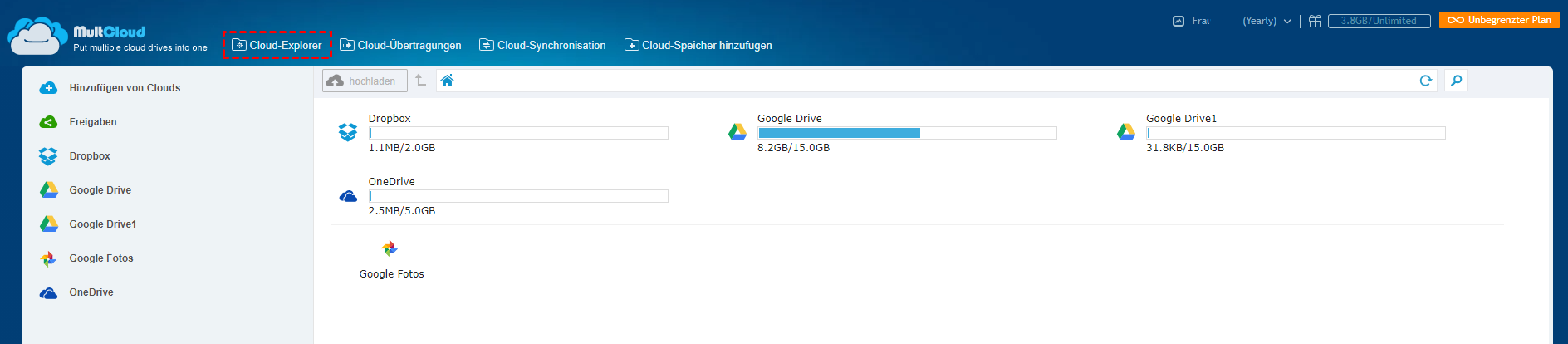The width and height of the screenshot is (1568, 344).
Task: Click the account activity icon at top
Action: pyautogui.click(x=1178, y=21)
